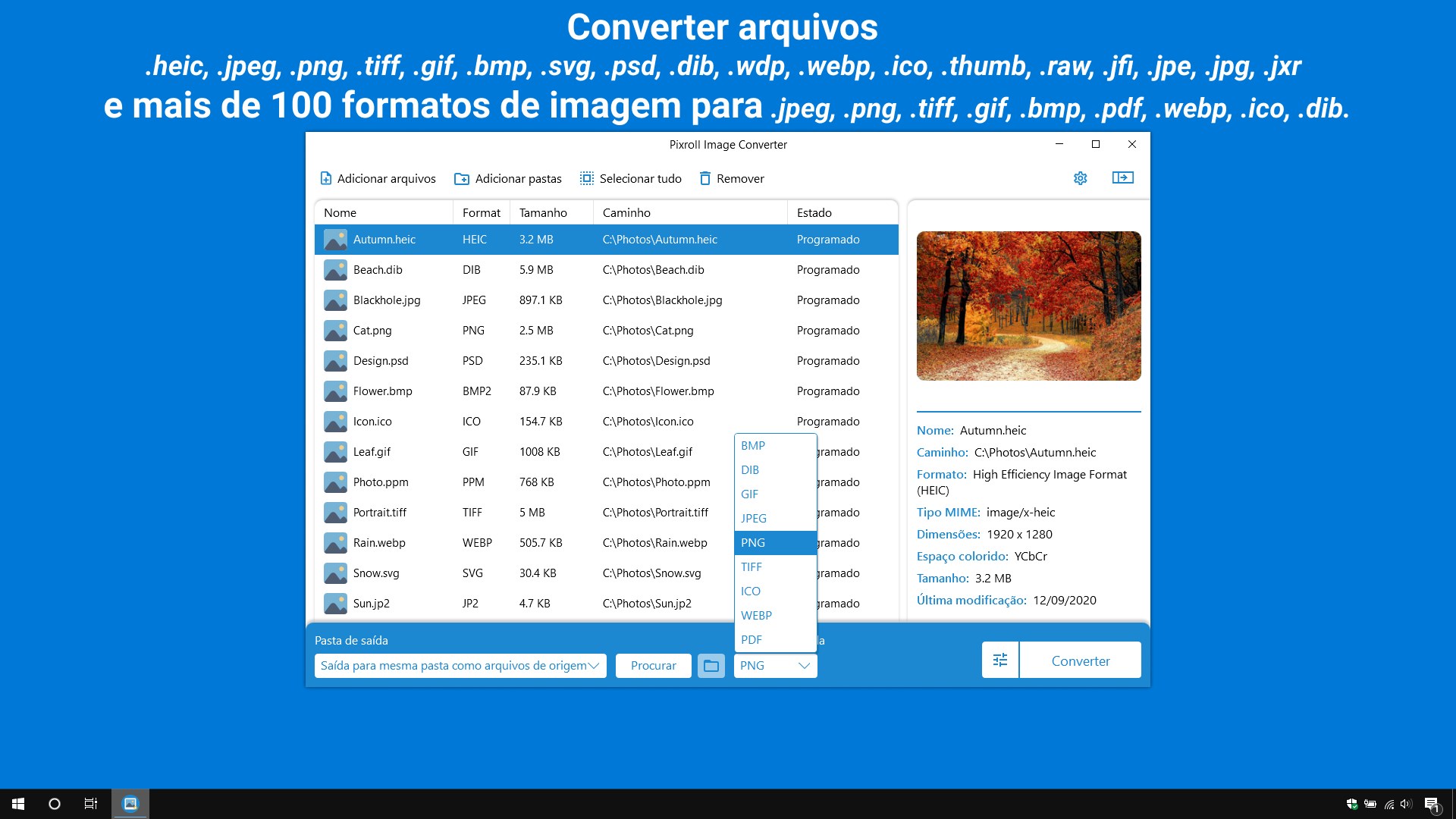Open the Windows Start menu

pyautogui.click(x=18, y=804)
